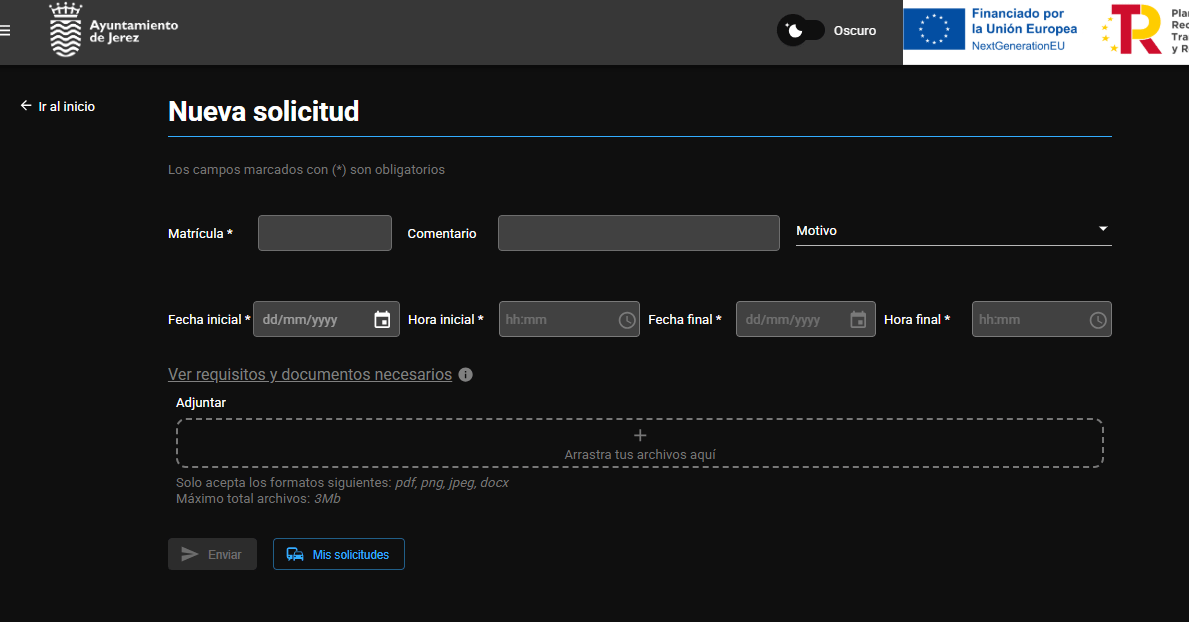Open clock picker for Hora inicial
1189x622 pixels.
pos(627,320)
